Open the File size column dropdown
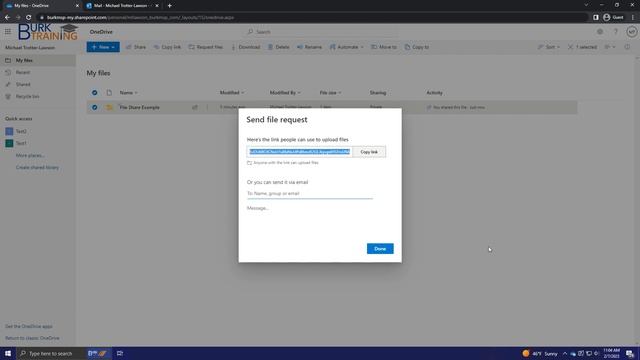 pyautogui.click(x=330, y=93)
